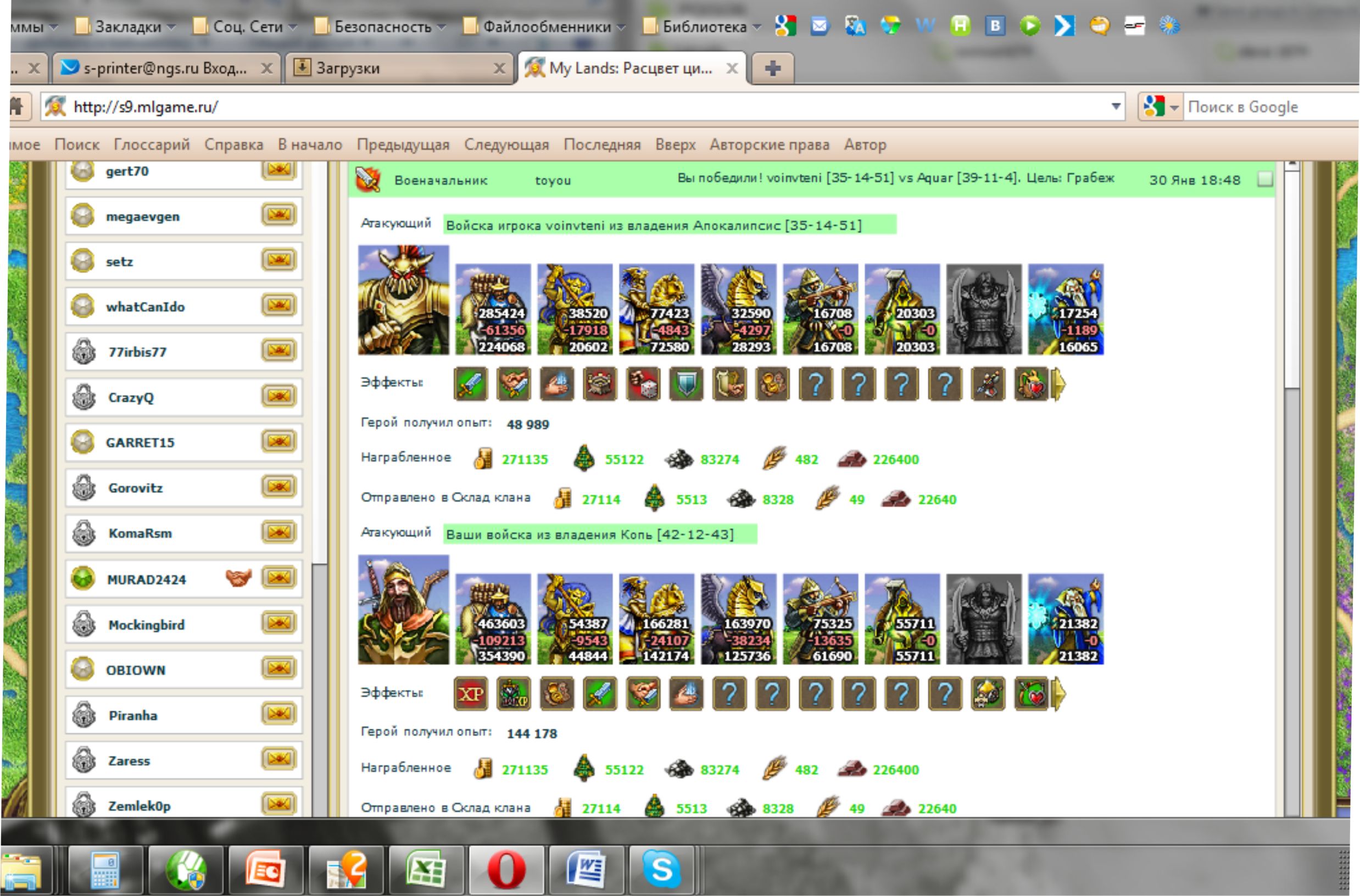Screen dimensions: 1360x896
Task: Click green play bookmark icon
Action: tap(1030, 26)
